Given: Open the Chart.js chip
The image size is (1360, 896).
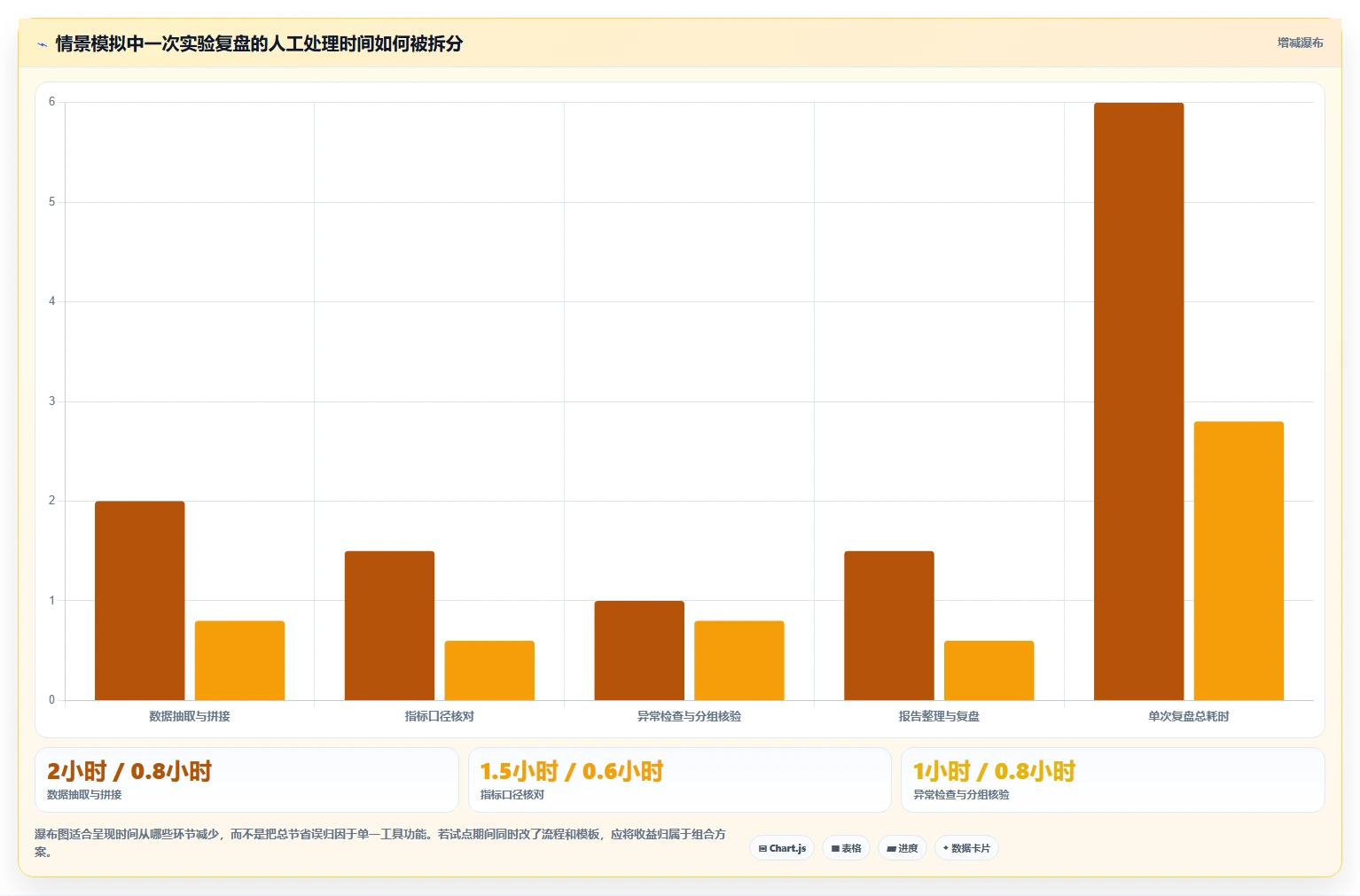Looking at the screenshot, I should coord(782,848).
